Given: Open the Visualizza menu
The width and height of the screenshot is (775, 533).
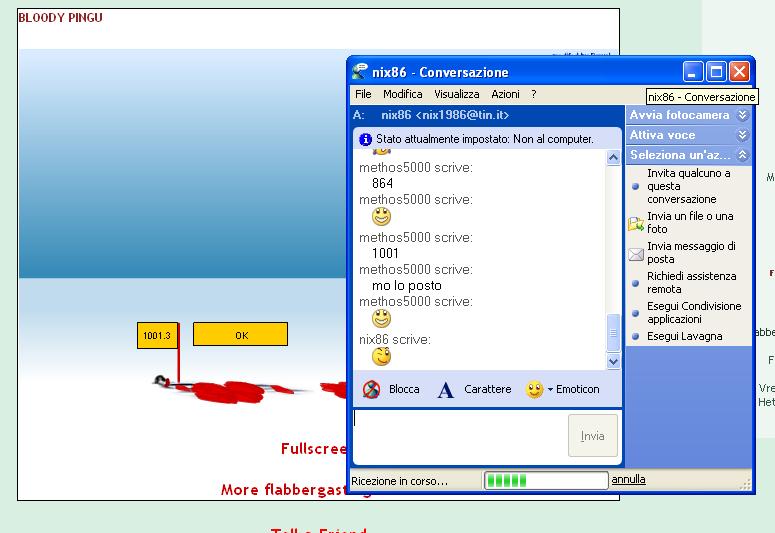Looking at the screenshot, I should (457, 94).
